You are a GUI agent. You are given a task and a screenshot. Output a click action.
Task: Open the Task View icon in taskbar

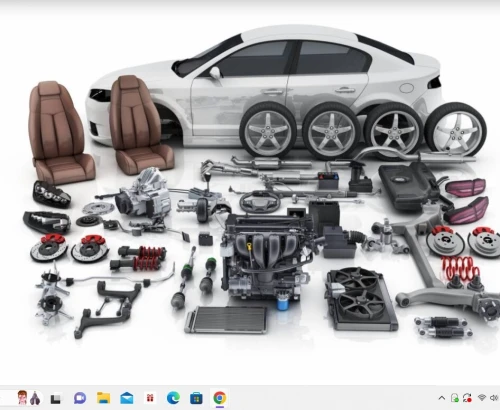(56, 398)
